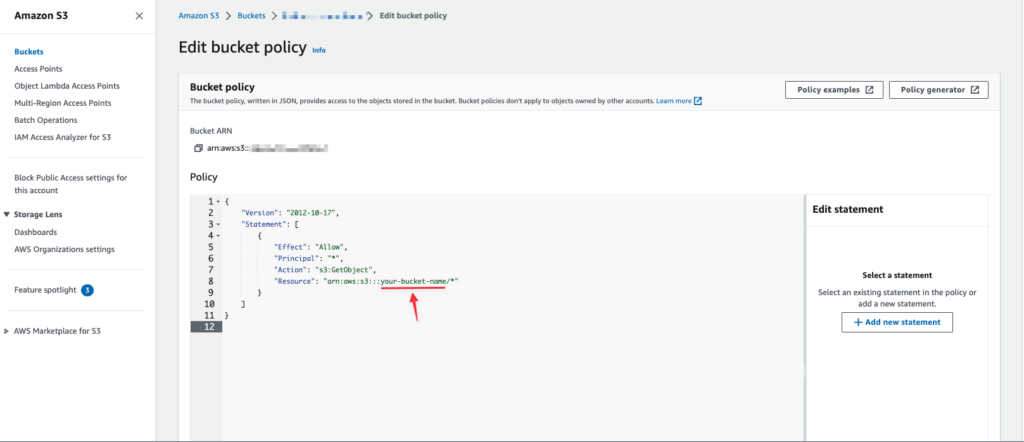The height and width of the screenshot is (442, 1024).
Task: Open the blurred bucket name breadcrumb
Action: 323,16
